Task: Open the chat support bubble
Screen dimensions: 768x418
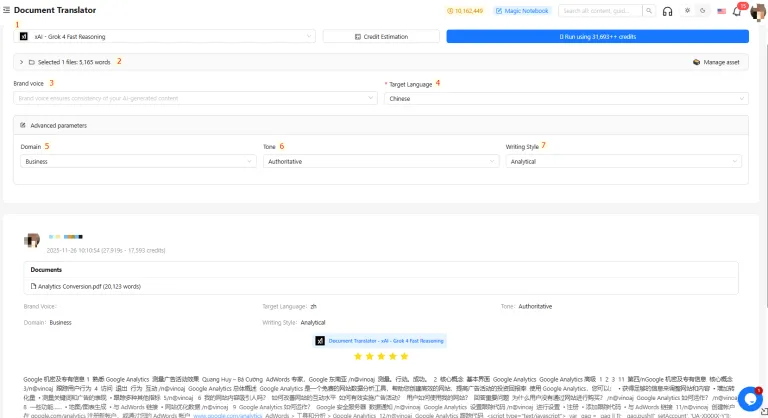Action: point(750,399)
